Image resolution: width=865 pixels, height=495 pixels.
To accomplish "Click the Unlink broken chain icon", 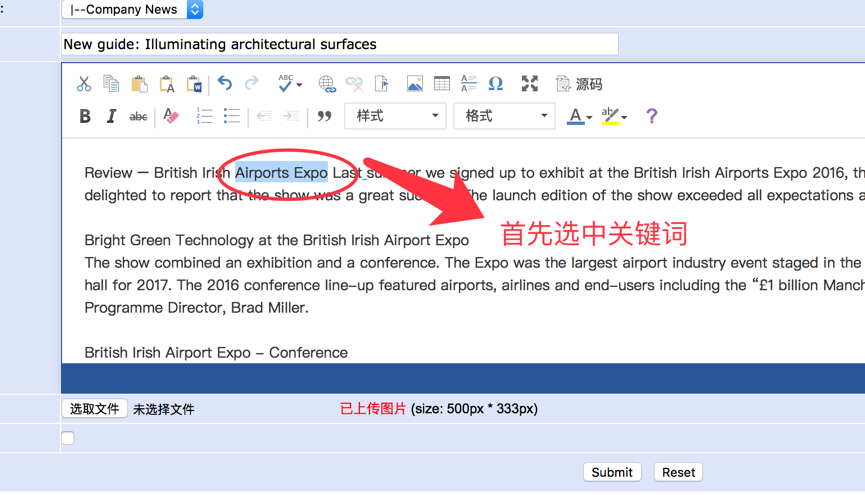I will coord(354,84).
